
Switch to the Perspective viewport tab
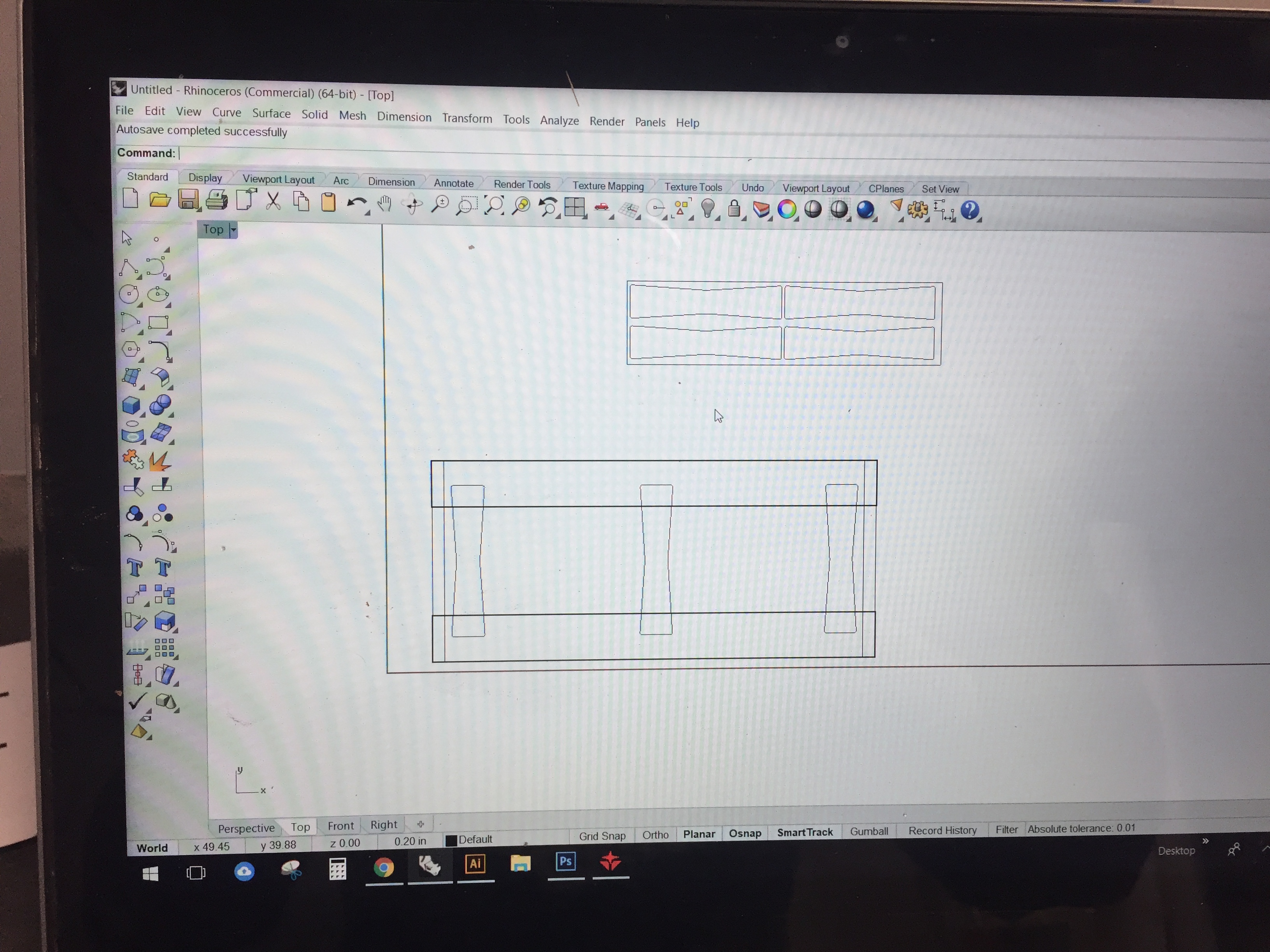click(246, 828)
